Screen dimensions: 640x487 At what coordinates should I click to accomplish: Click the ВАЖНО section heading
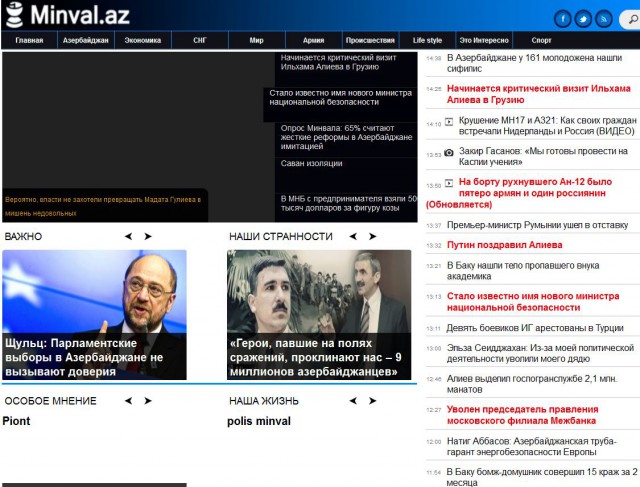click(x=23, y=237)
